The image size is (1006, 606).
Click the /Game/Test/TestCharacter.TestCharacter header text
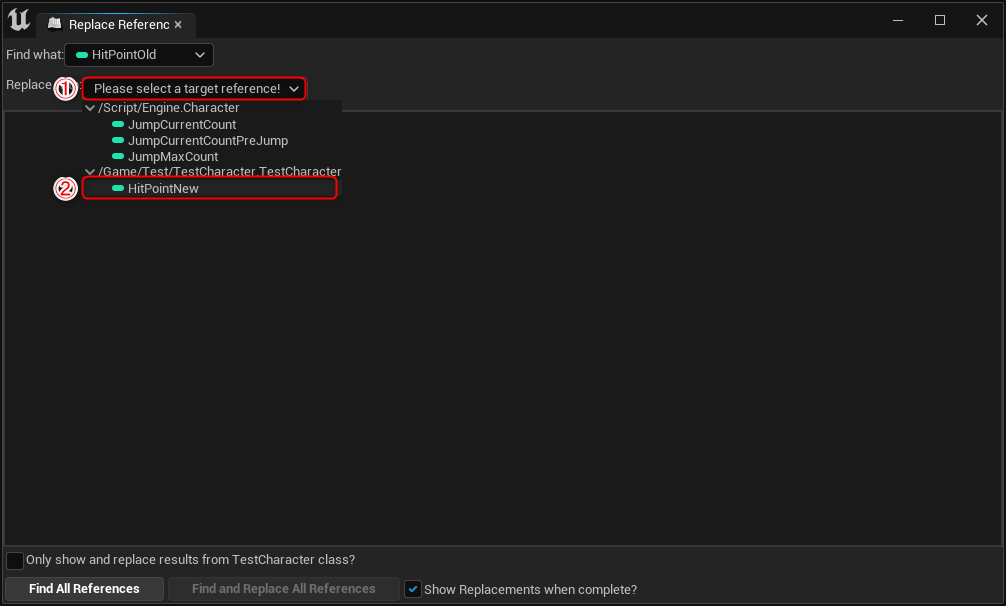pyautogui.click(x=220, y=171)
